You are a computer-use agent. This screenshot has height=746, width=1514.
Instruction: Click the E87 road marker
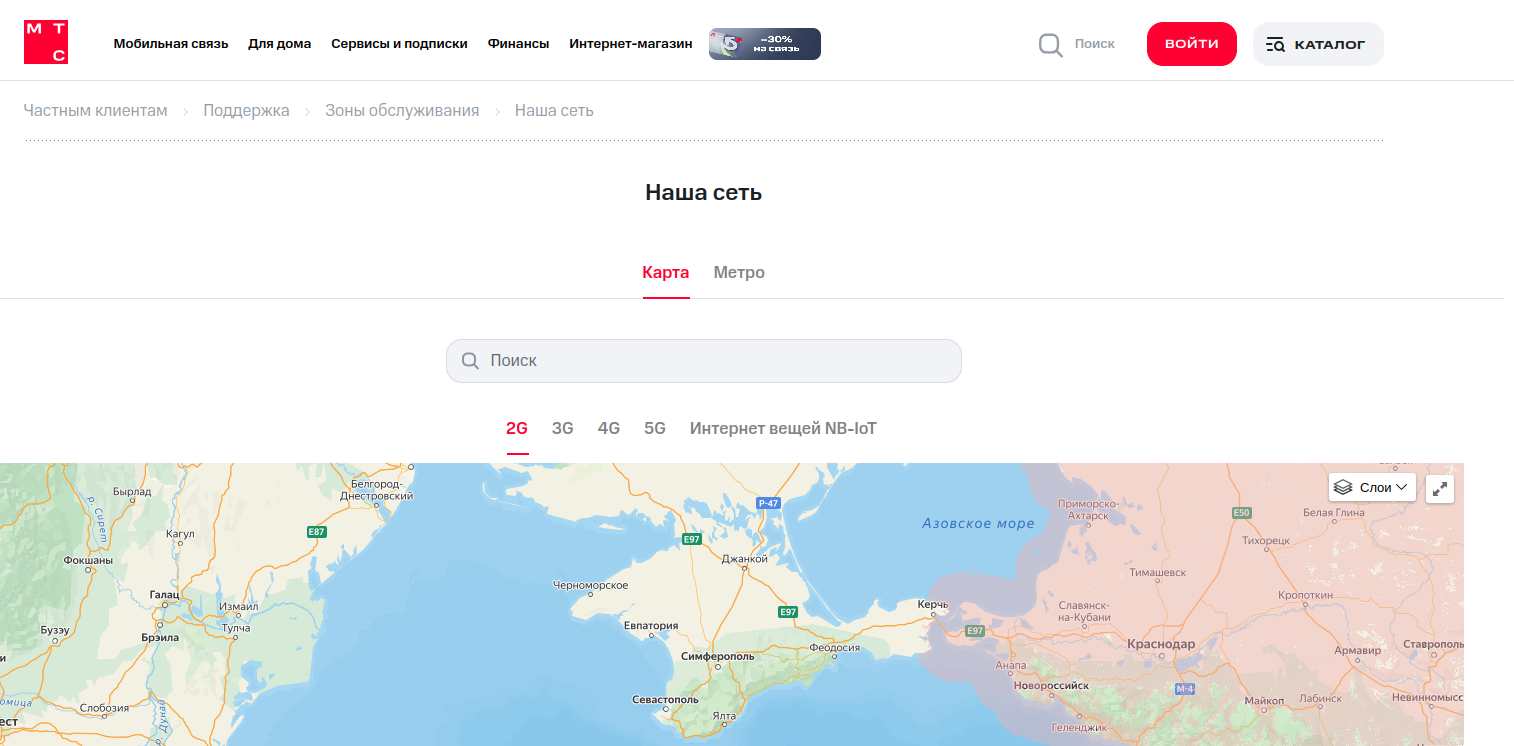coord(316,531)
